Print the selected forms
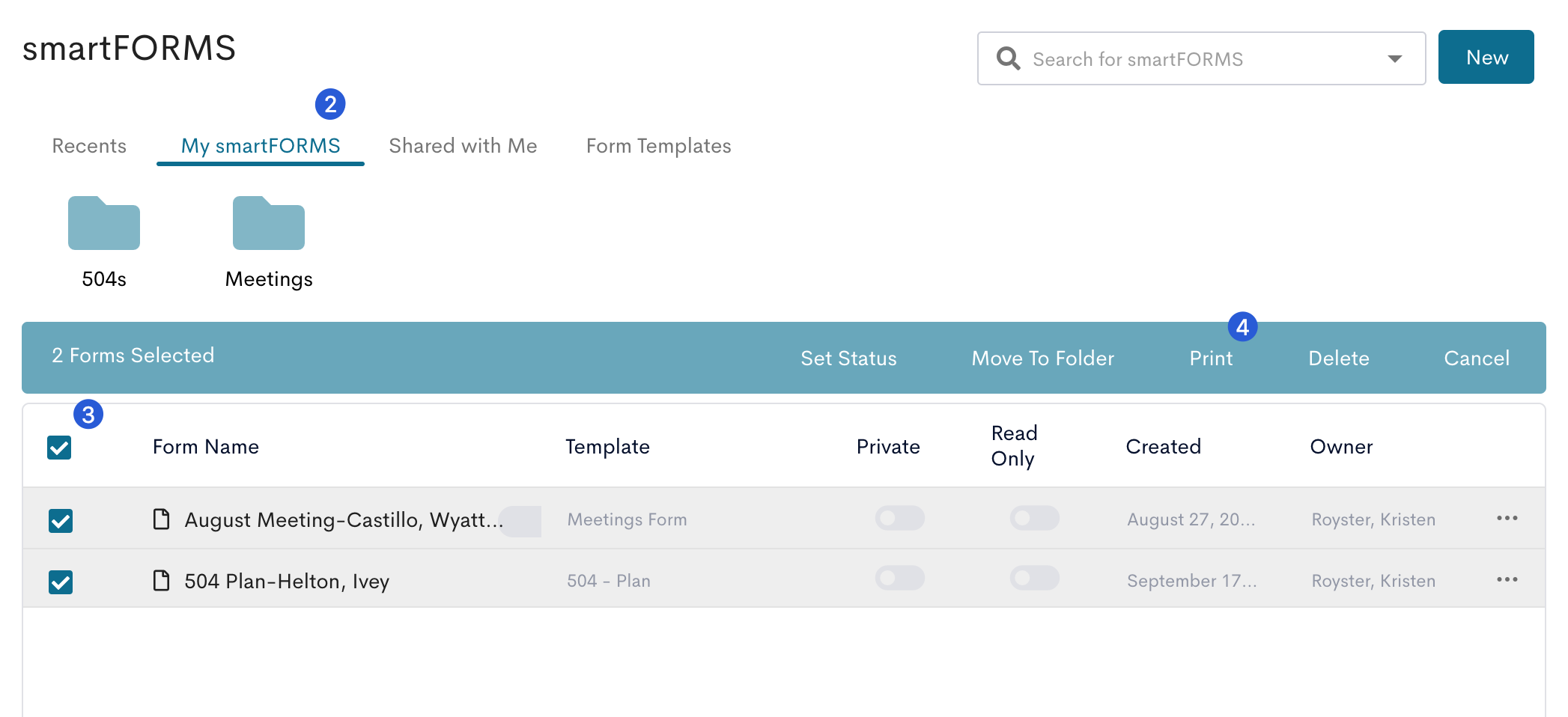This screenshot has height=717, width=1568. pos(1211,358)
